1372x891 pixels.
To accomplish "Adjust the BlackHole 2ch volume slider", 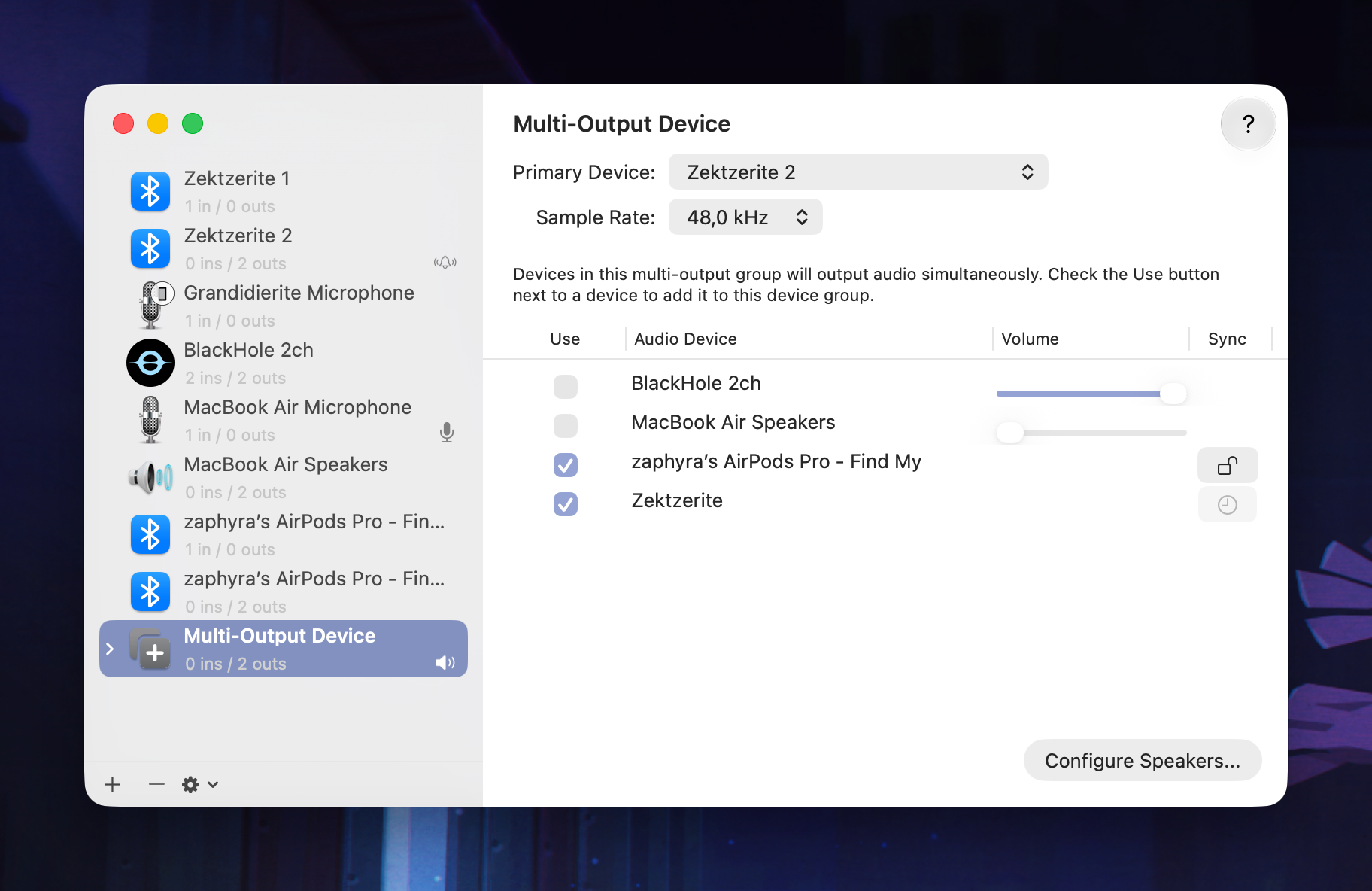I will coord(1091,394).
